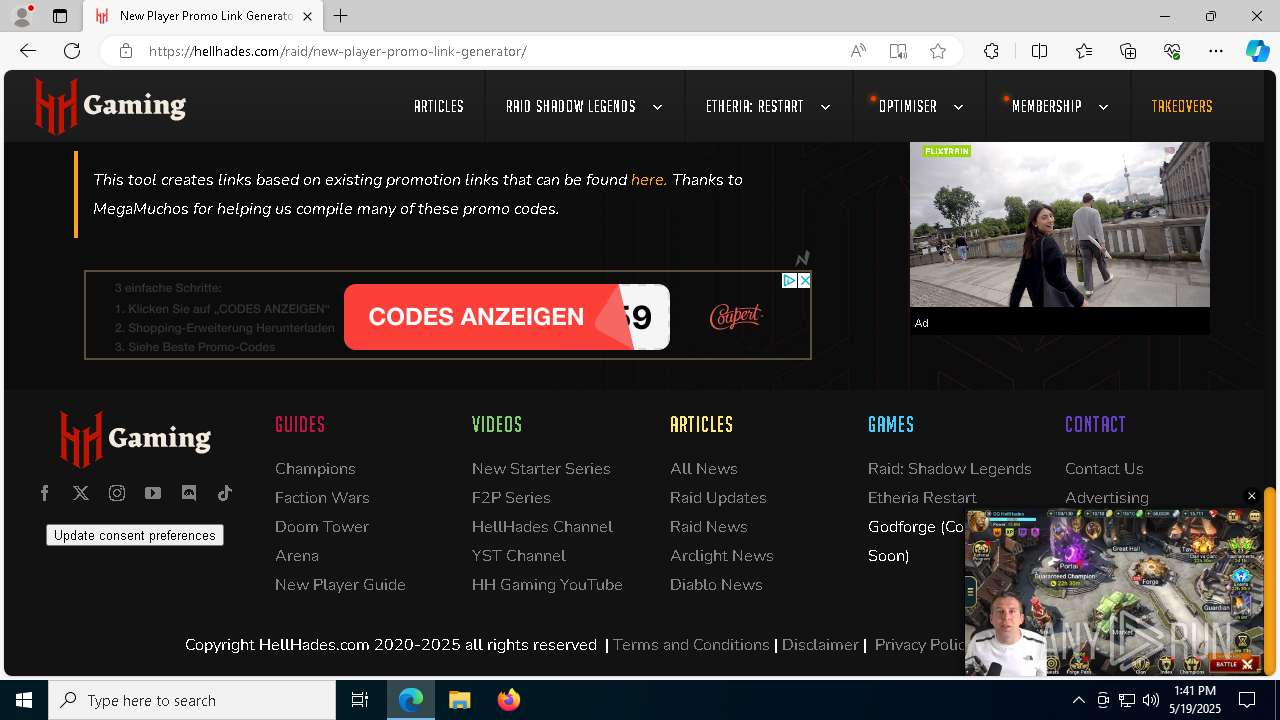Image resolution: width=1280 pixels, height=720 pixels.
Task: Open the TikTok icon in footer
Action: click(x=225, y=493)
